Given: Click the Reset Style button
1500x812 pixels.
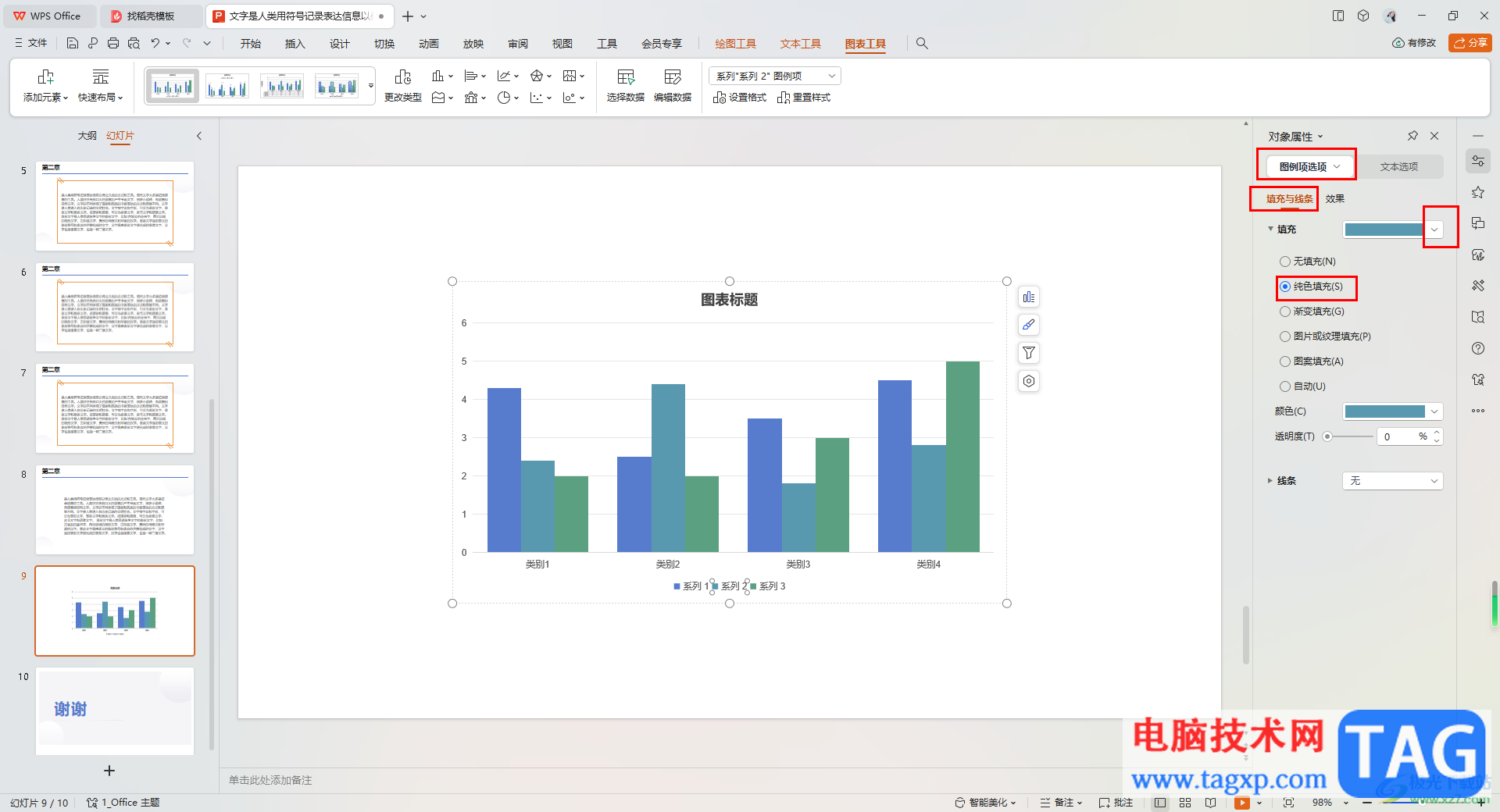Looking at the screenshot, I should coord(804,98).
